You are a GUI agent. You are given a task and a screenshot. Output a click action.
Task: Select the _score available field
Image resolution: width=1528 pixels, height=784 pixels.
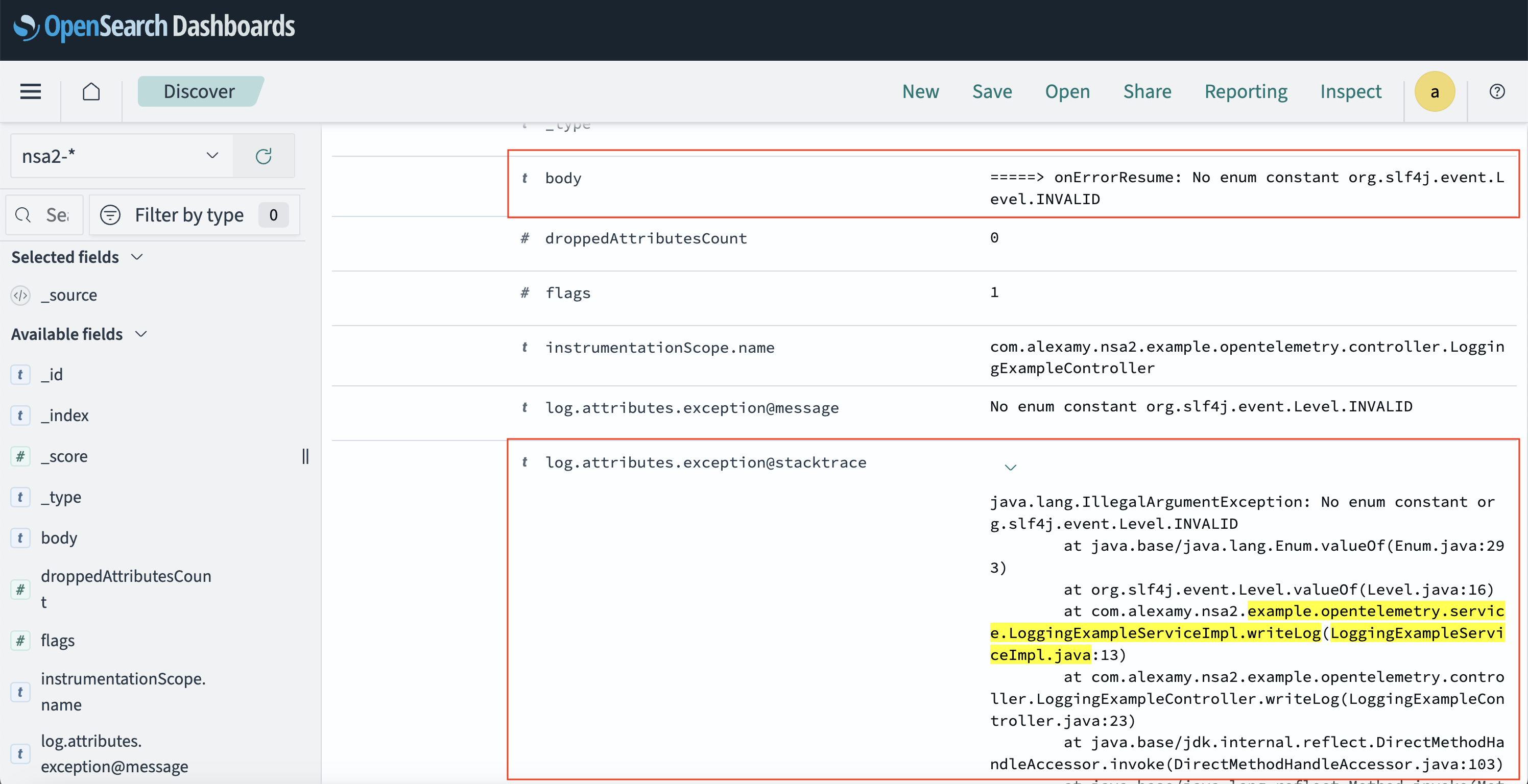(64, 456)
